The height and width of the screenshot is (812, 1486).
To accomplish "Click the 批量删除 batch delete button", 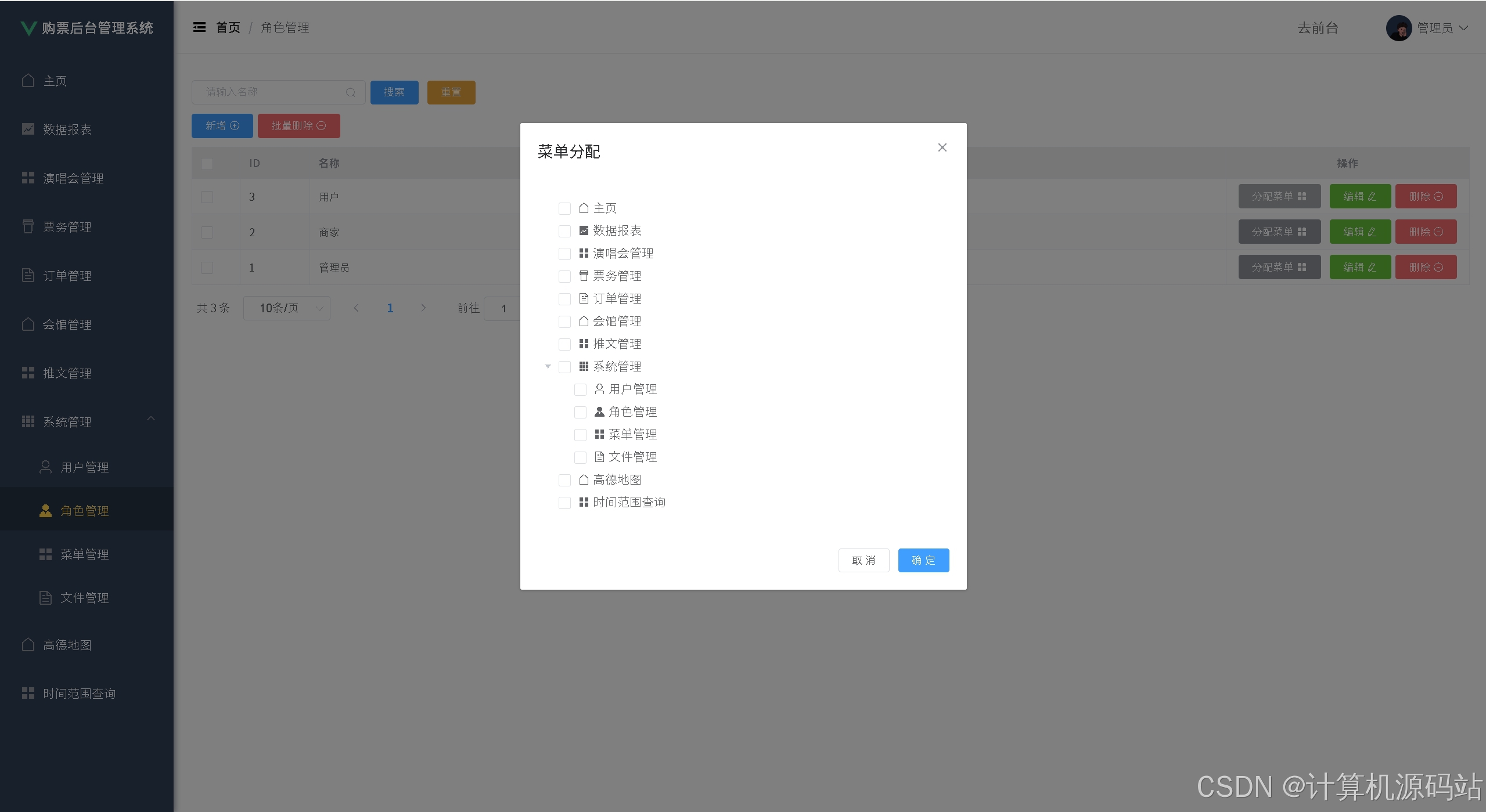I will point(299,126).
